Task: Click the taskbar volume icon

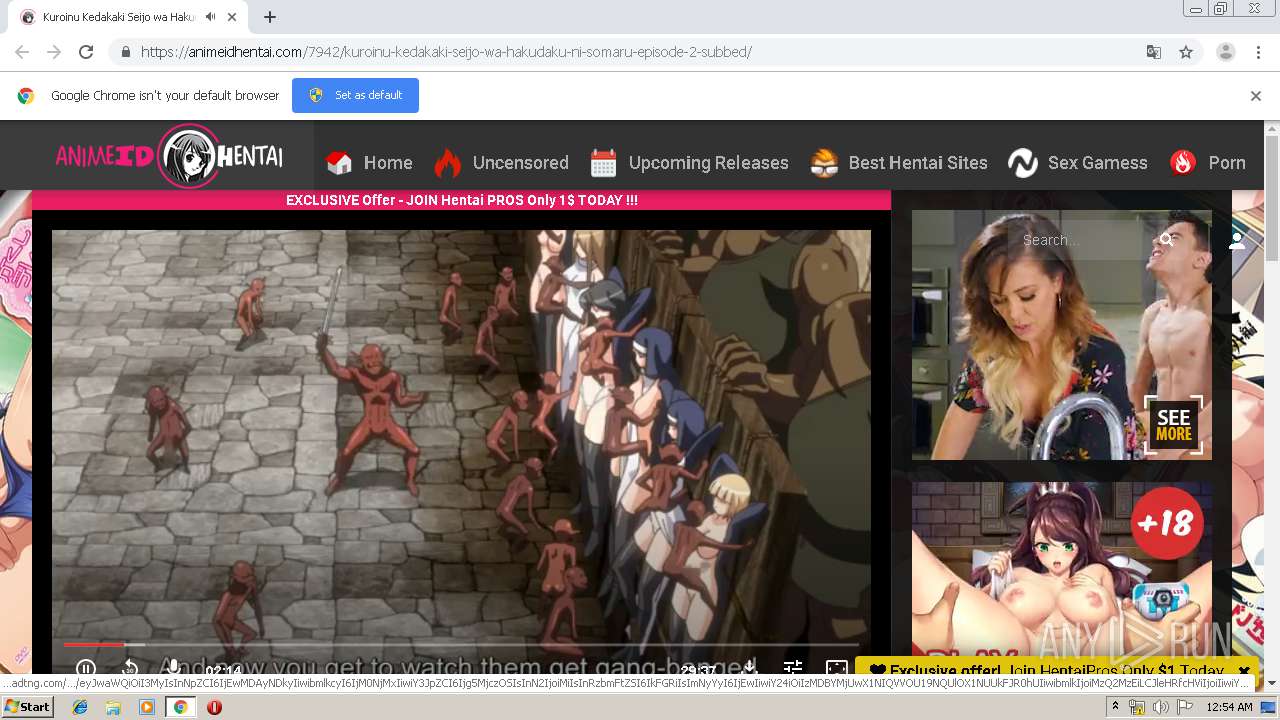Action: coord(1160,707)
